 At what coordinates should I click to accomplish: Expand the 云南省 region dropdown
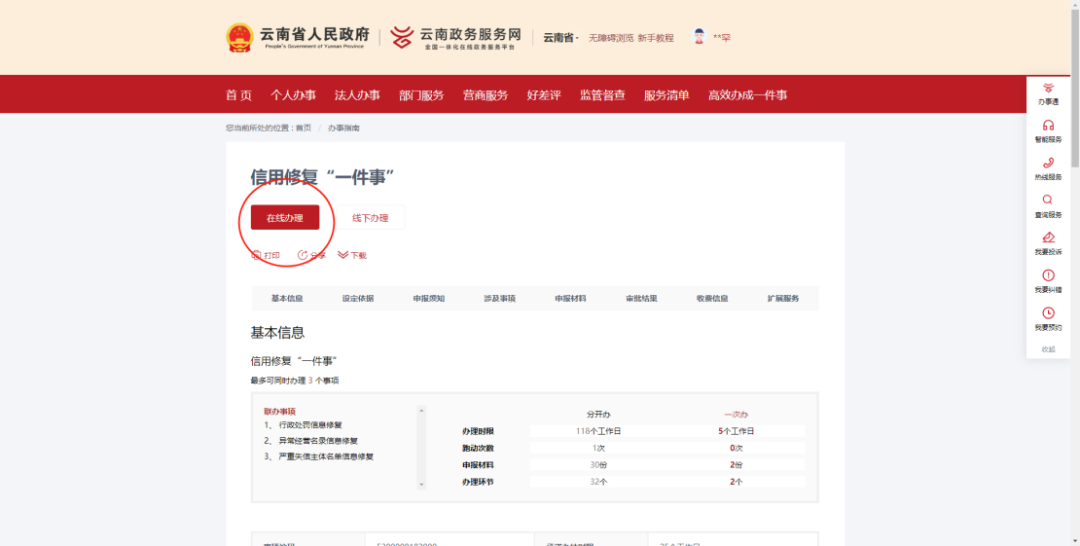(560, 38)
